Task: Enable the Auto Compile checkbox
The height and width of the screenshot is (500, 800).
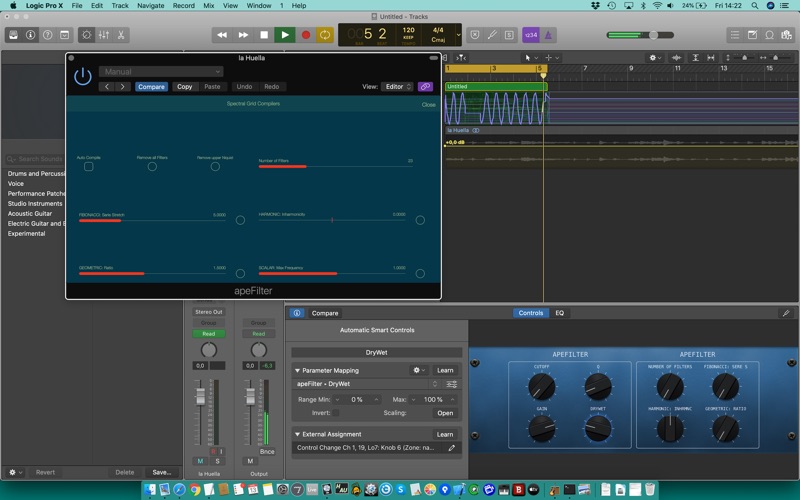Action: (88, 166)
